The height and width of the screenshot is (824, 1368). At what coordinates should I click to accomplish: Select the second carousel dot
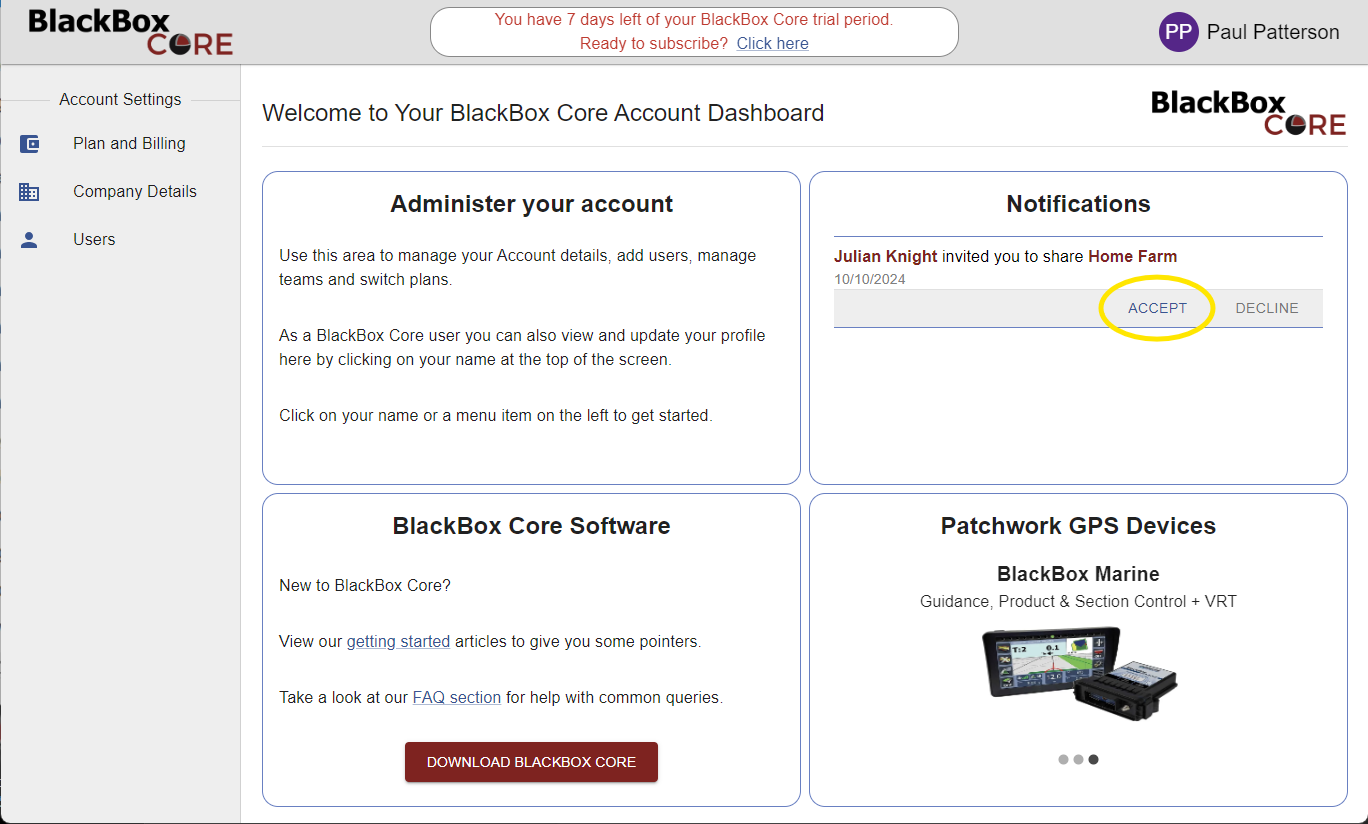[x=1078, y=760]
